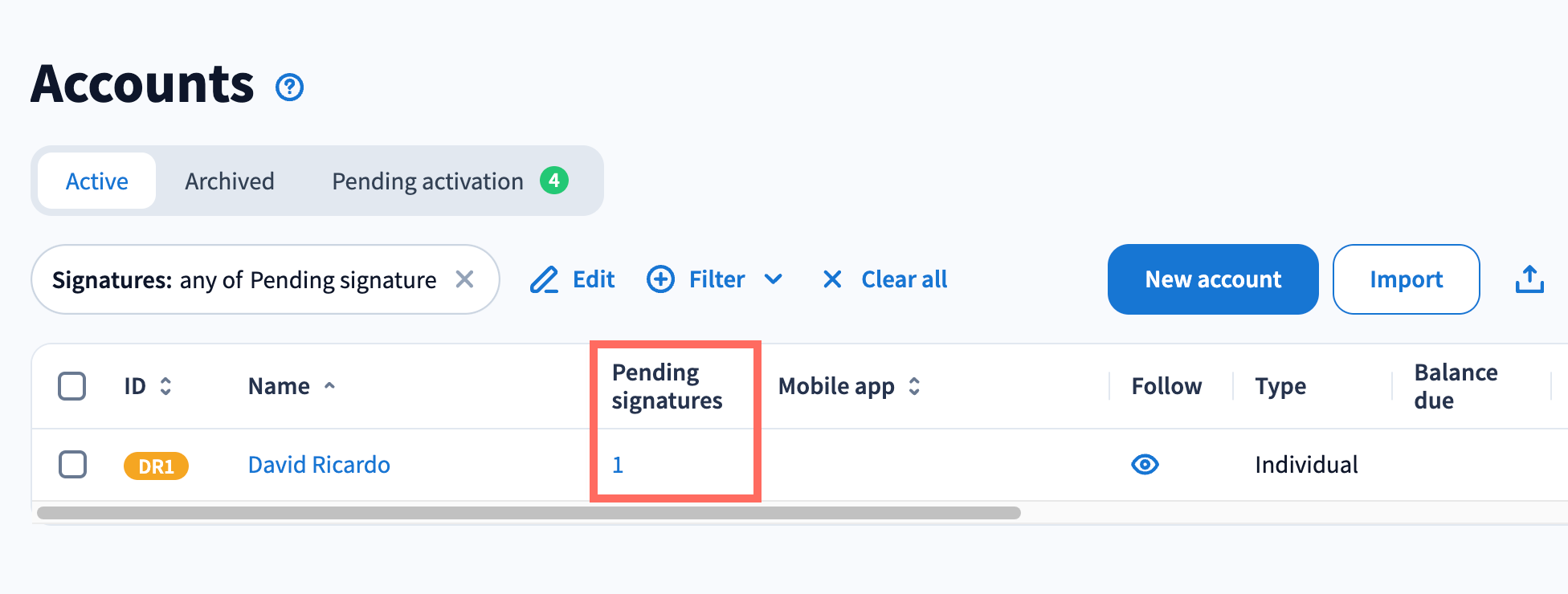The width and height of the screenshot is (1568, 594).
Task: Sort by the ID column arrows
Action: point(165,386)
